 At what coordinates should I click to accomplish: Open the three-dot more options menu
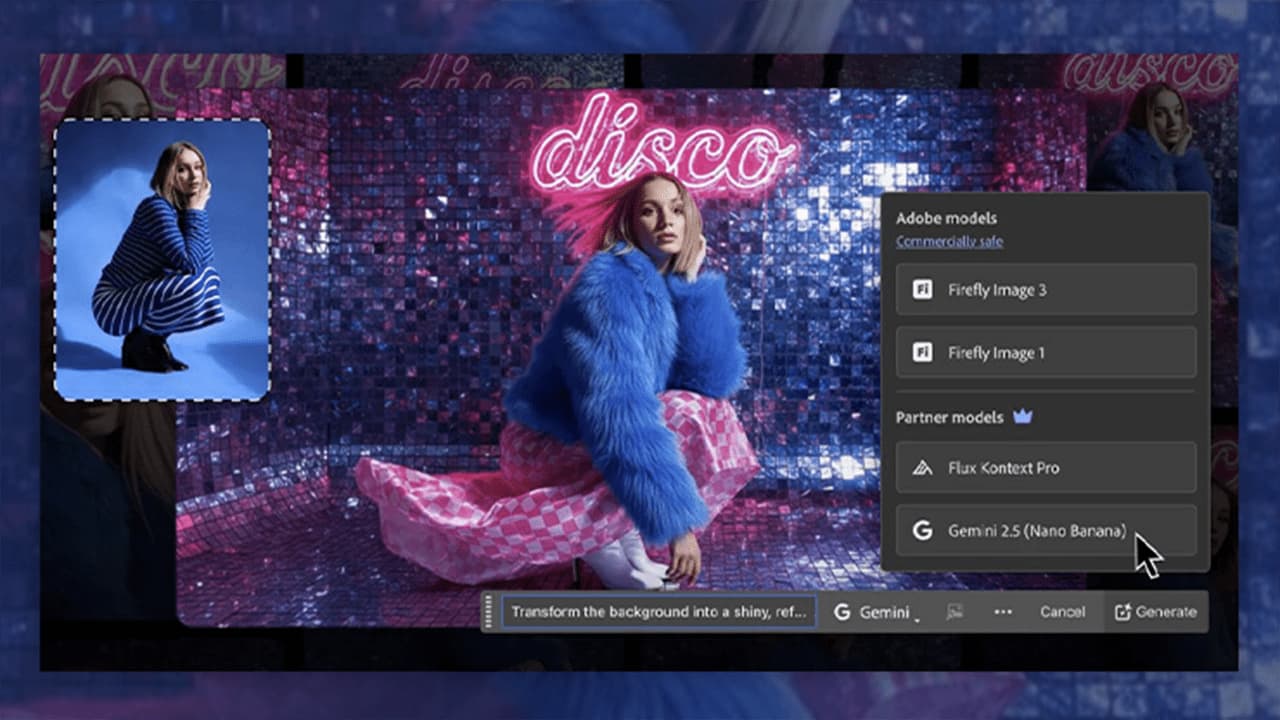point(1003,612)
